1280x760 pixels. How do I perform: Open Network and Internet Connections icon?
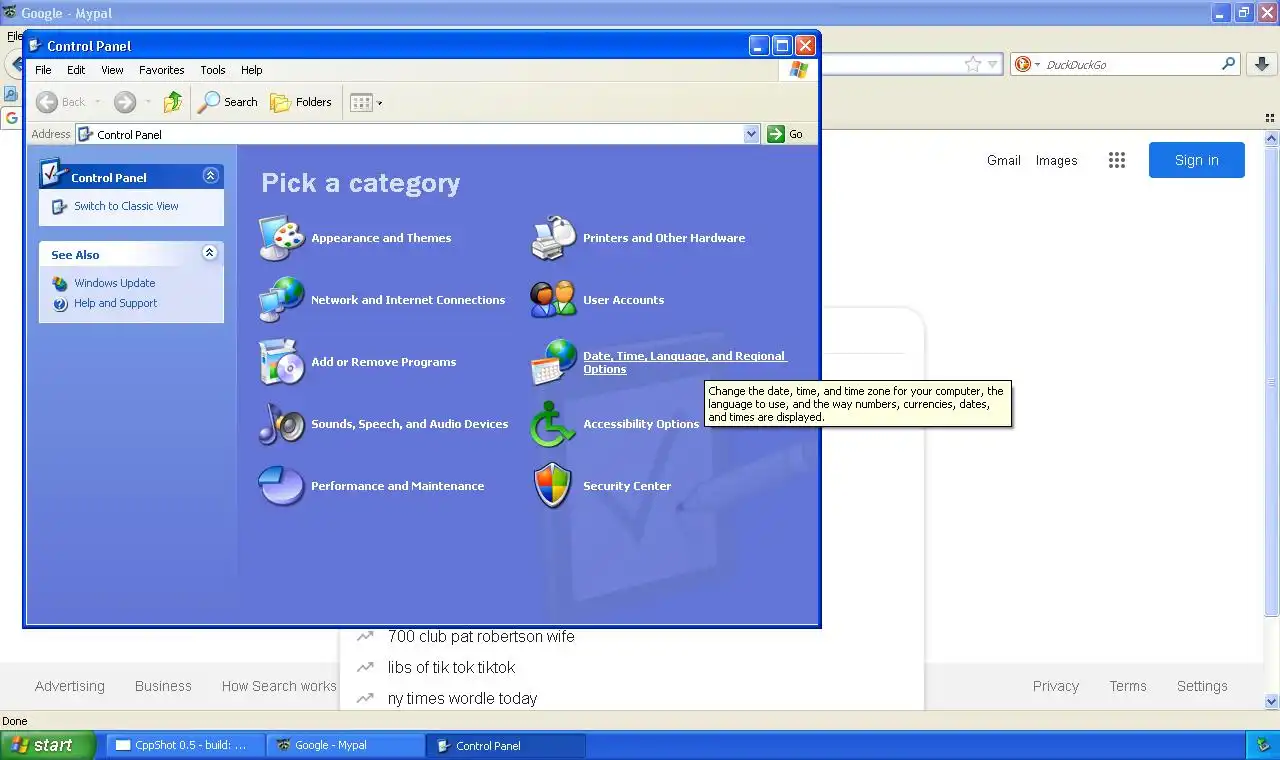pos(281,300)
